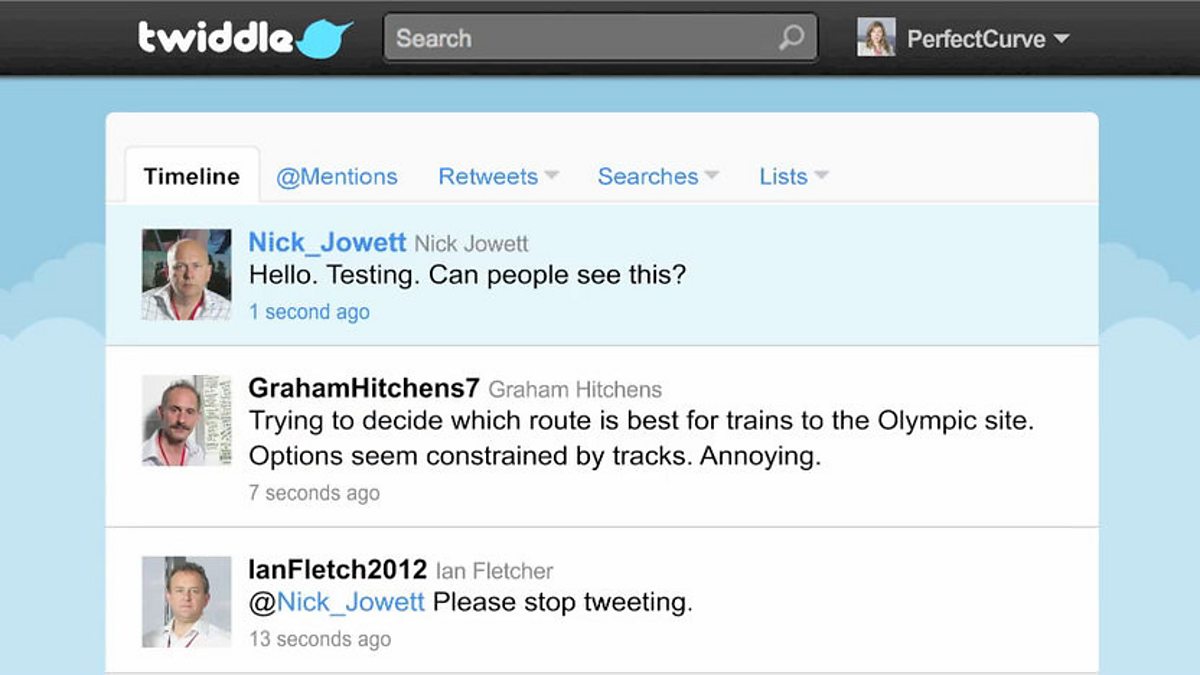Click the search magnifier icon
This screenshot has height=675, width=1200.
coord(791,39)
